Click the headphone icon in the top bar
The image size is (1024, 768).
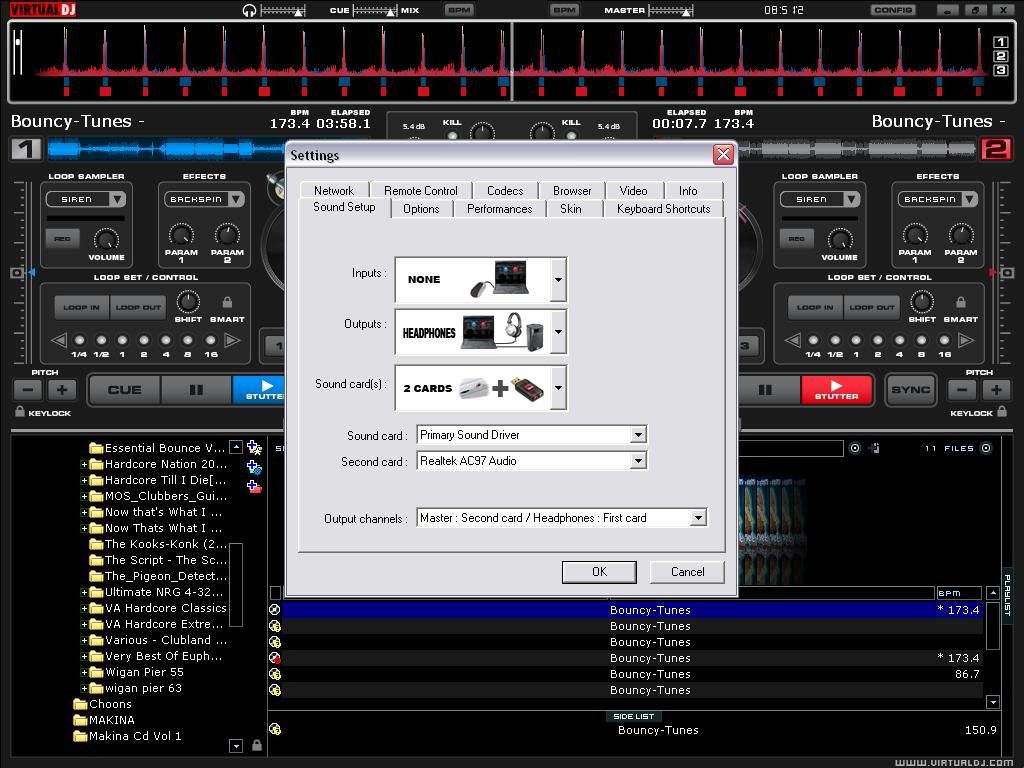(x=249, y=10)
